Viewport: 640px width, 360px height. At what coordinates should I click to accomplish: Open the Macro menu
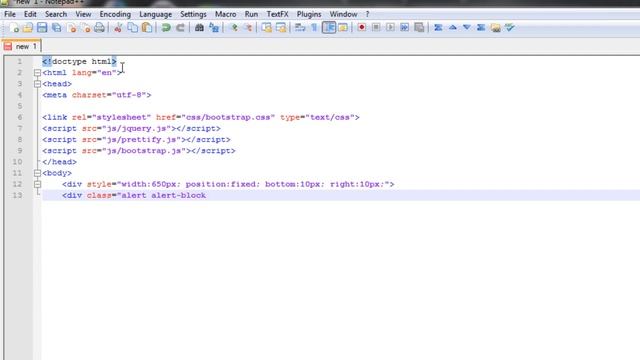(x=226, y=14)
